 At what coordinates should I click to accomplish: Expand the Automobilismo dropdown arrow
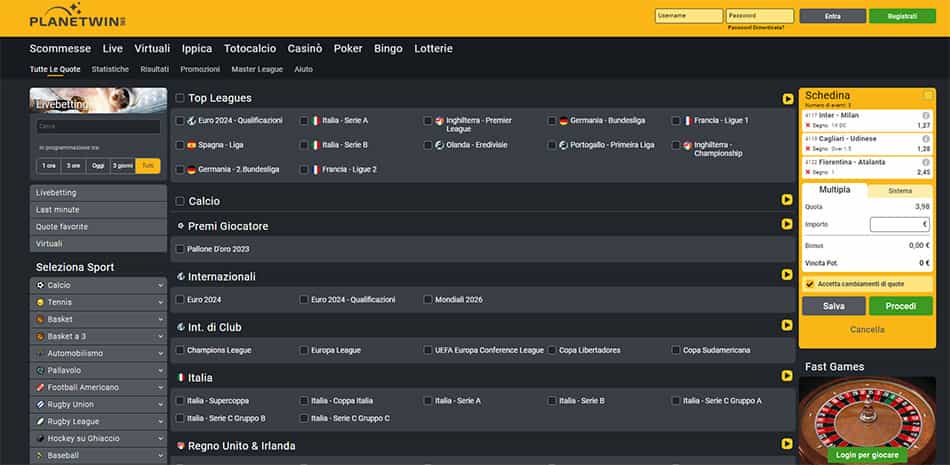pos(161,353)
